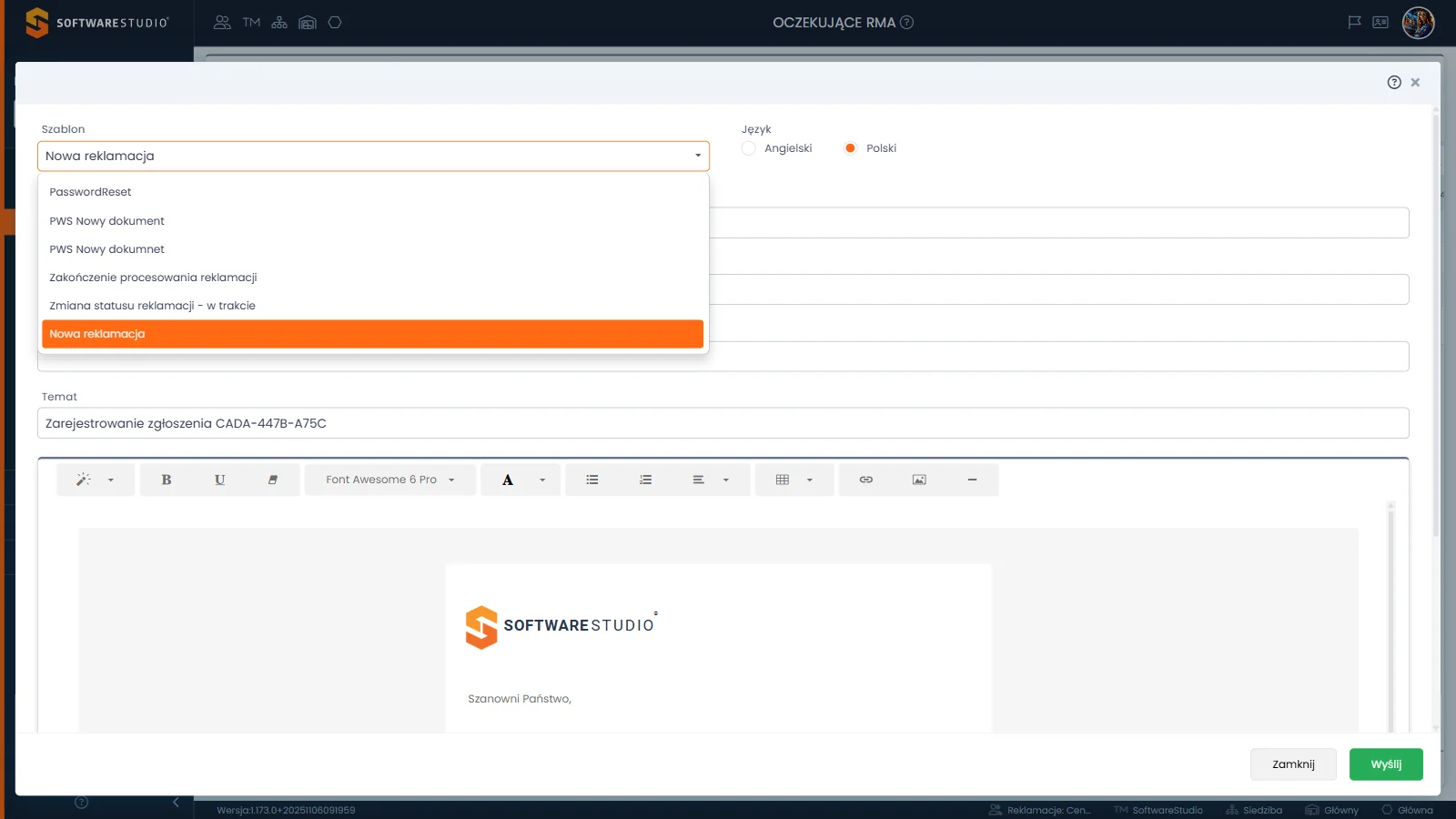Toggle underline formatting in editor
Screen dimensions: 1456x819
pos(219,480)
